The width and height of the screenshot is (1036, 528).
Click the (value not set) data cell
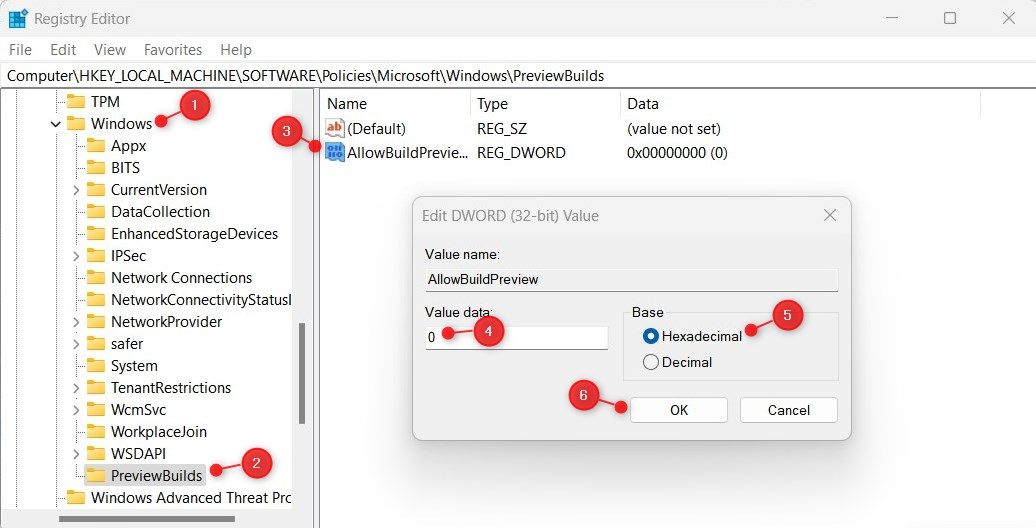(674, 128)
